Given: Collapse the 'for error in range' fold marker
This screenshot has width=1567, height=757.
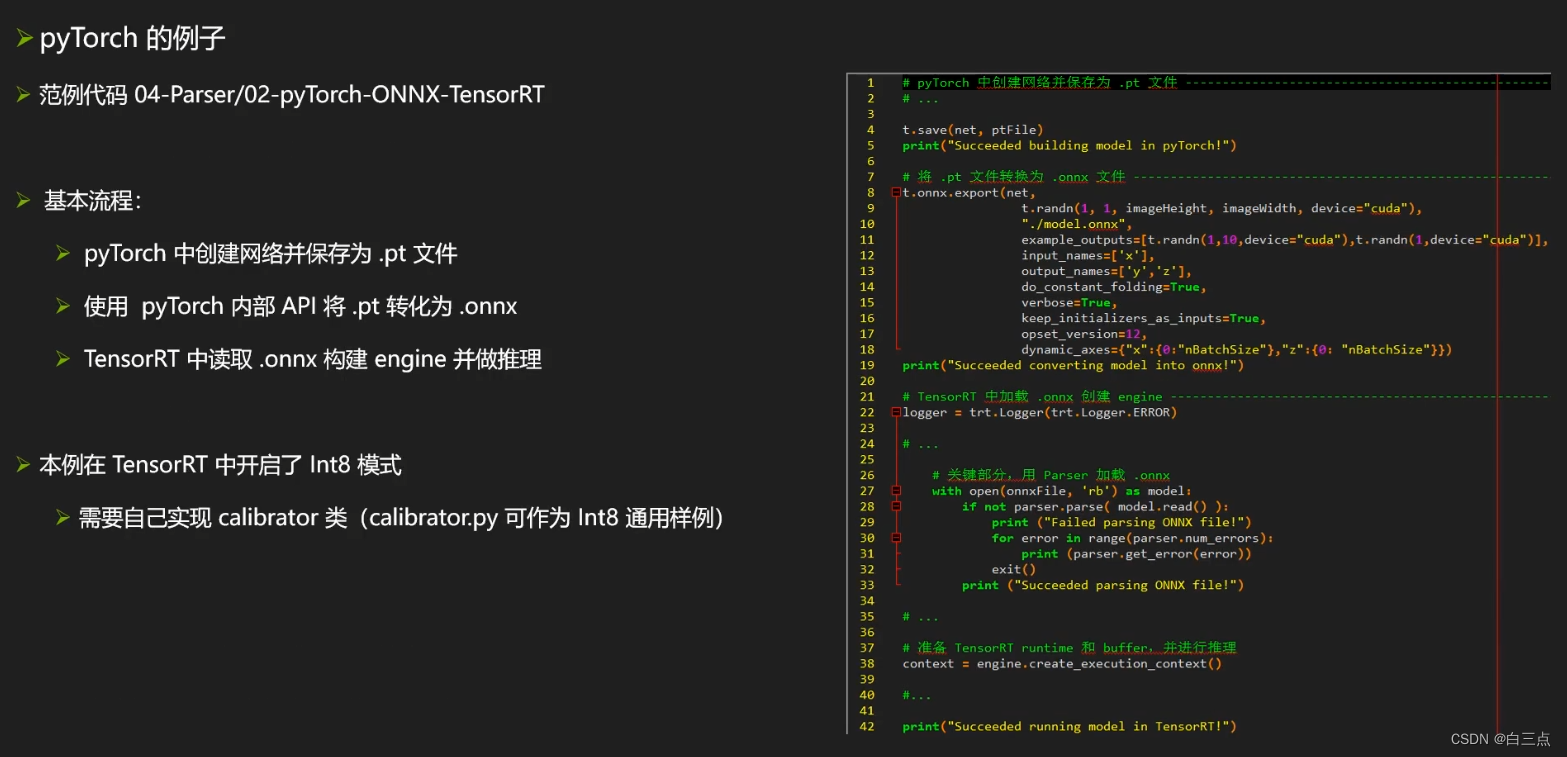Looking at the screenshot, I should [896, 538].
